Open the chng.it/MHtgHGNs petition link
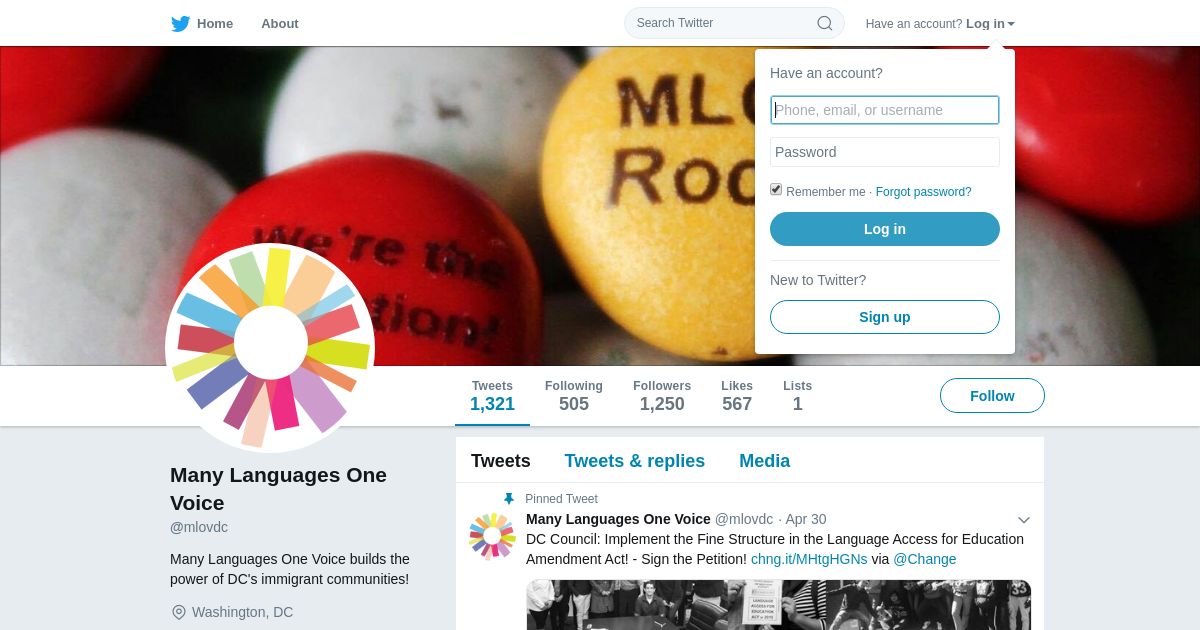Screen dimensions: 1200x630 tap(809, 559)
